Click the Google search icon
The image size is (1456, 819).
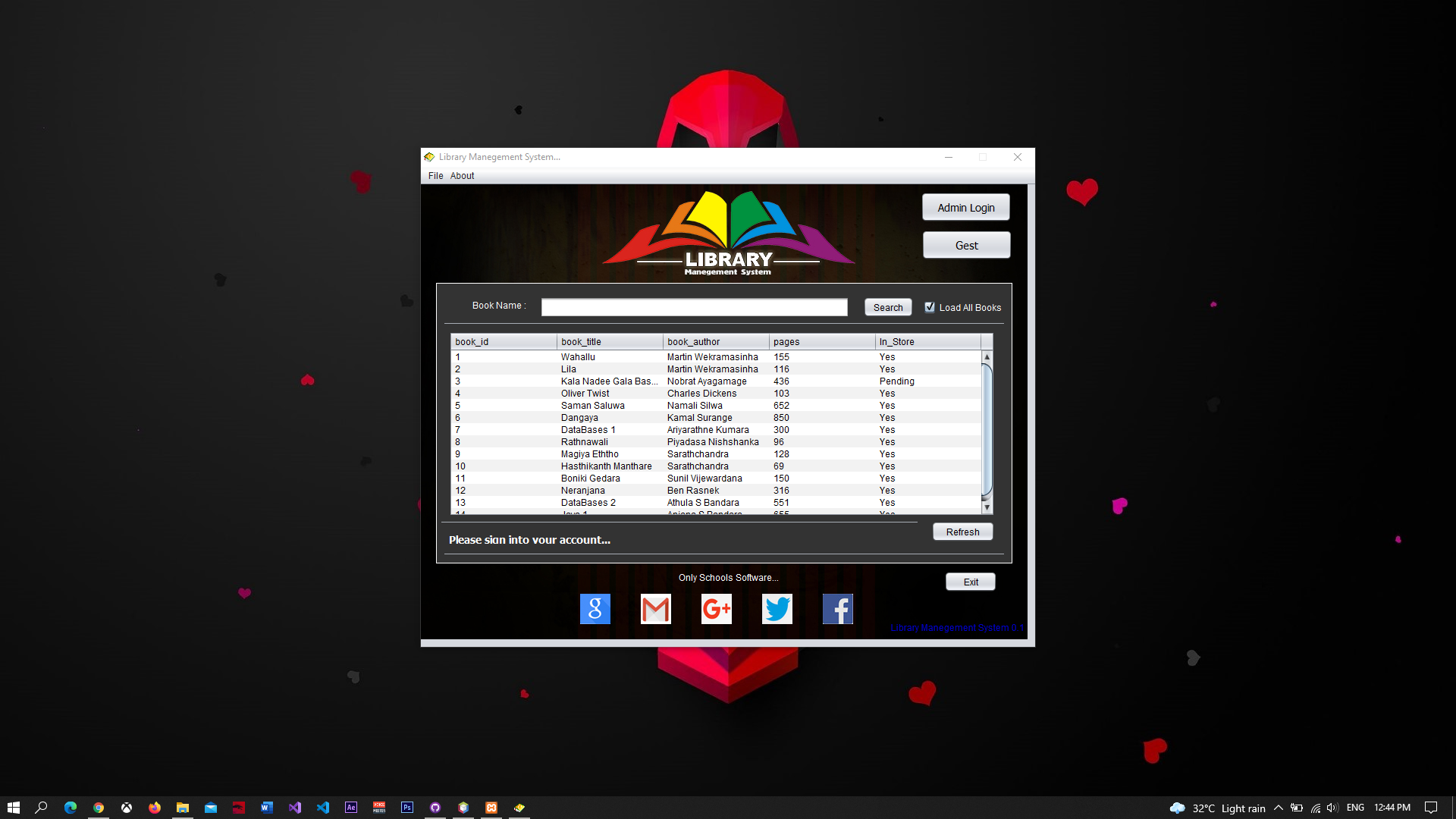pyautogui.click(x=595, y=608)
